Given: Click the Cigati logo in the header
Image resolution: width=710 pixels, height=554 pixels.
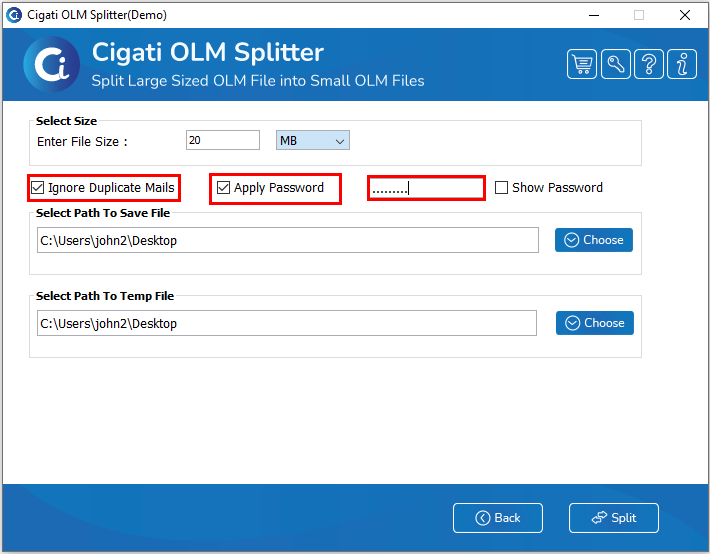Looking at the screenshot, I should [x=52, y=64].
